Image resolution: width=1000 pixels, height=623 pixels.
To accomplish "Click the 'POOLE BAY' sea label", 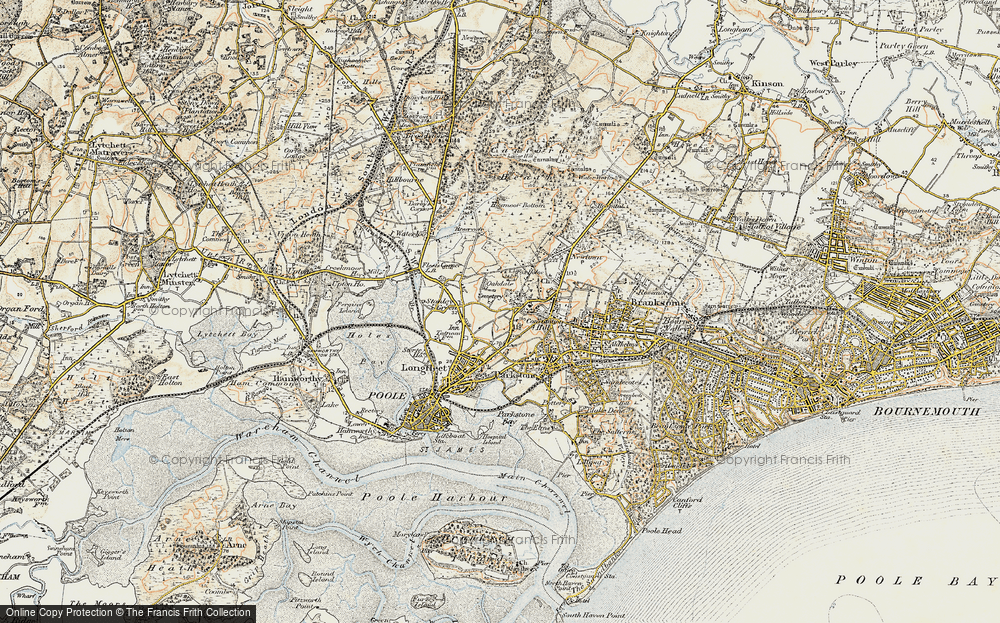I will tap(916, 580).
